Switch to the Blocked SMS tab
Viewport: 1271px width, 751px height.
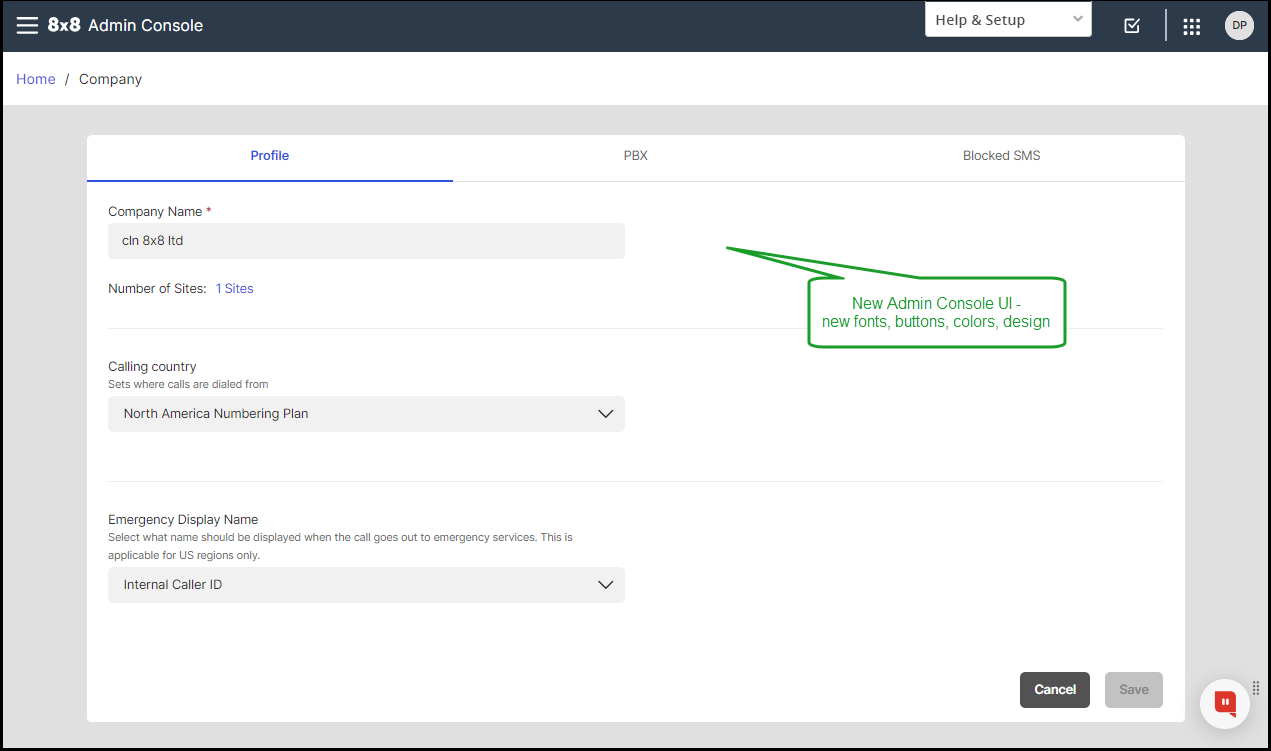(x=1002, y=156)
